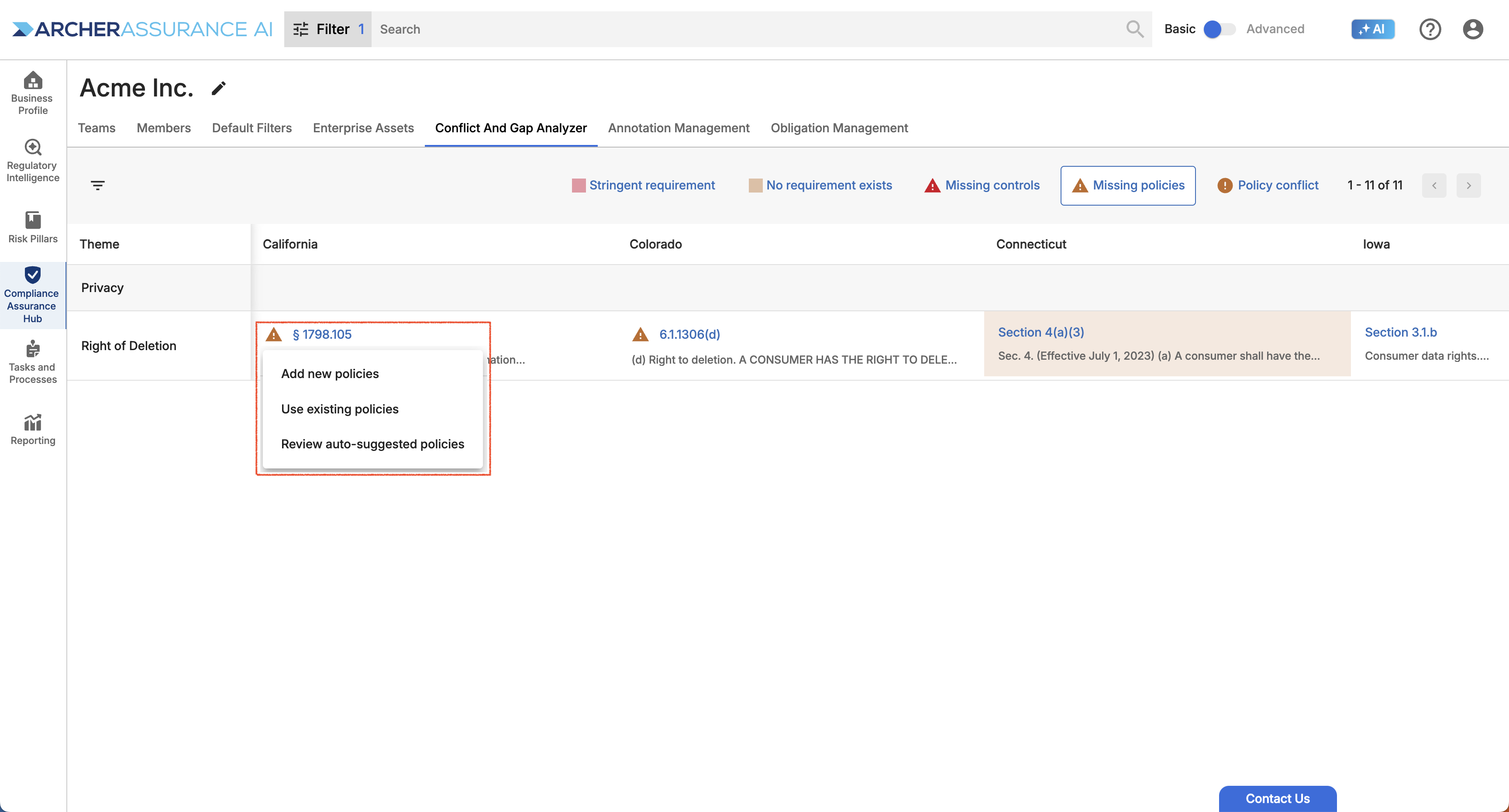The width and height of the screenshot is (1509, 812).
Task: Switch to the Members tab
Action: [x=163, y=128]
